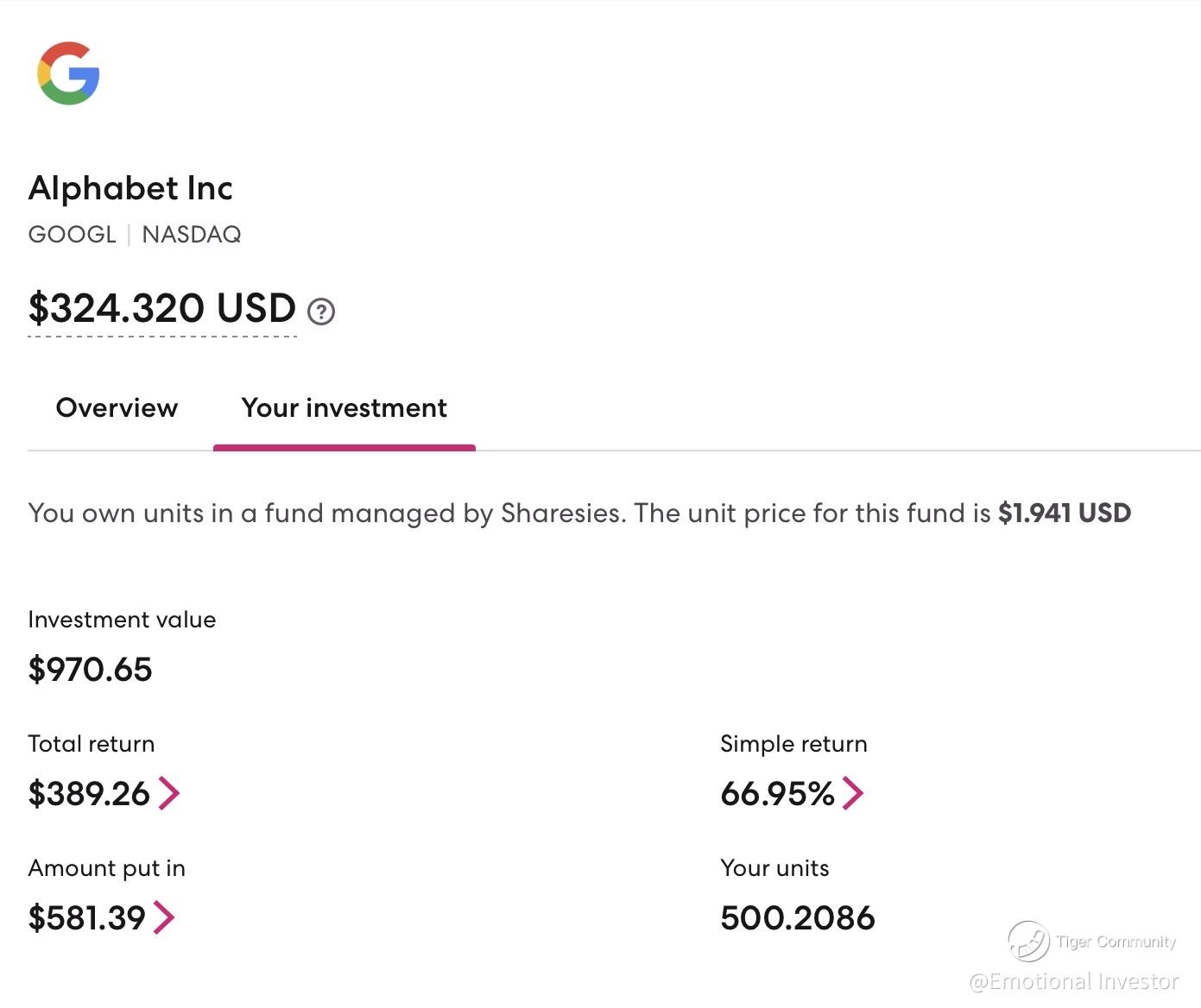Click the $1.941 USD unit price

tap(1064, 513)
